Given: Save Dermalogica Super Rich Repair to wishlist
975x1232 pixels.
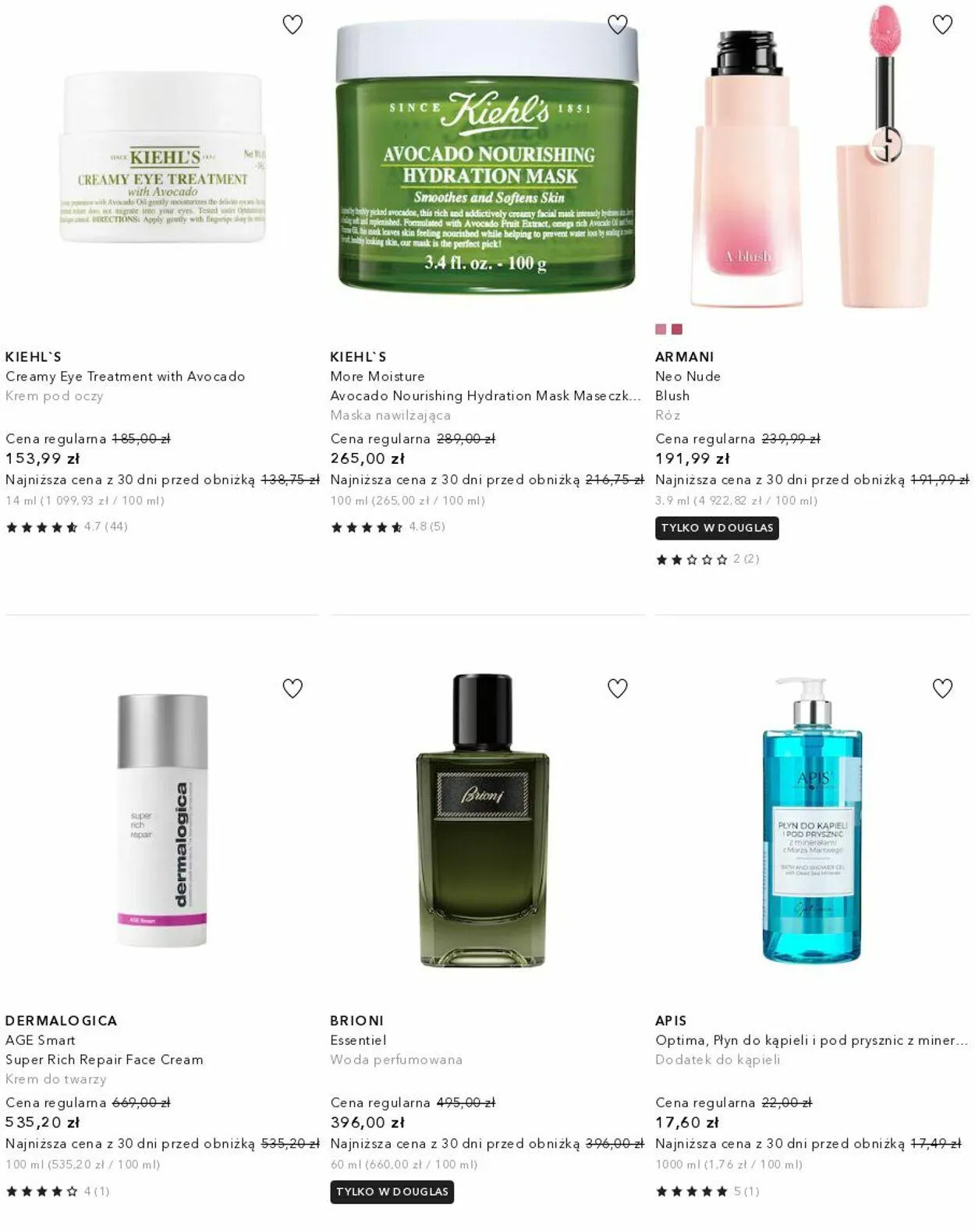Looking at the screenshot, I should pyautogui.click(x=292, y=689).
